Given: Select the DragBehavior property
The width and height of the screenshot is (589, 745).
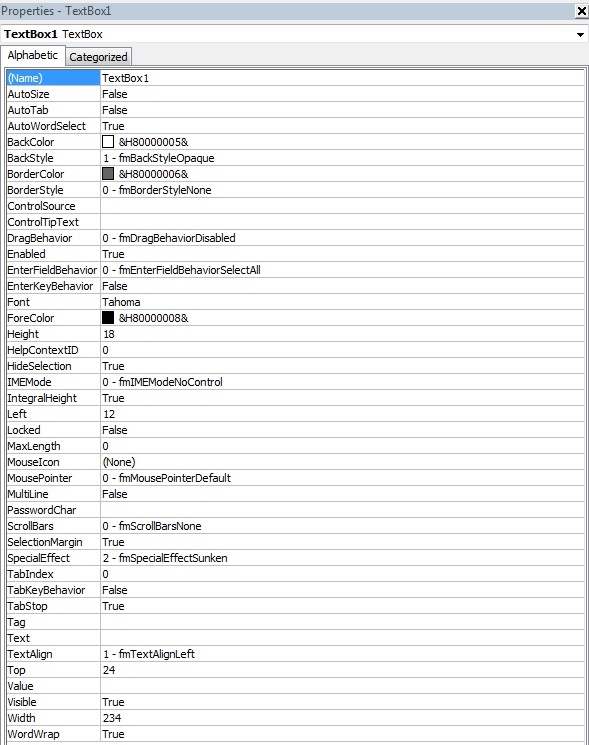Looking at the screenshot, I should (53, 238).
